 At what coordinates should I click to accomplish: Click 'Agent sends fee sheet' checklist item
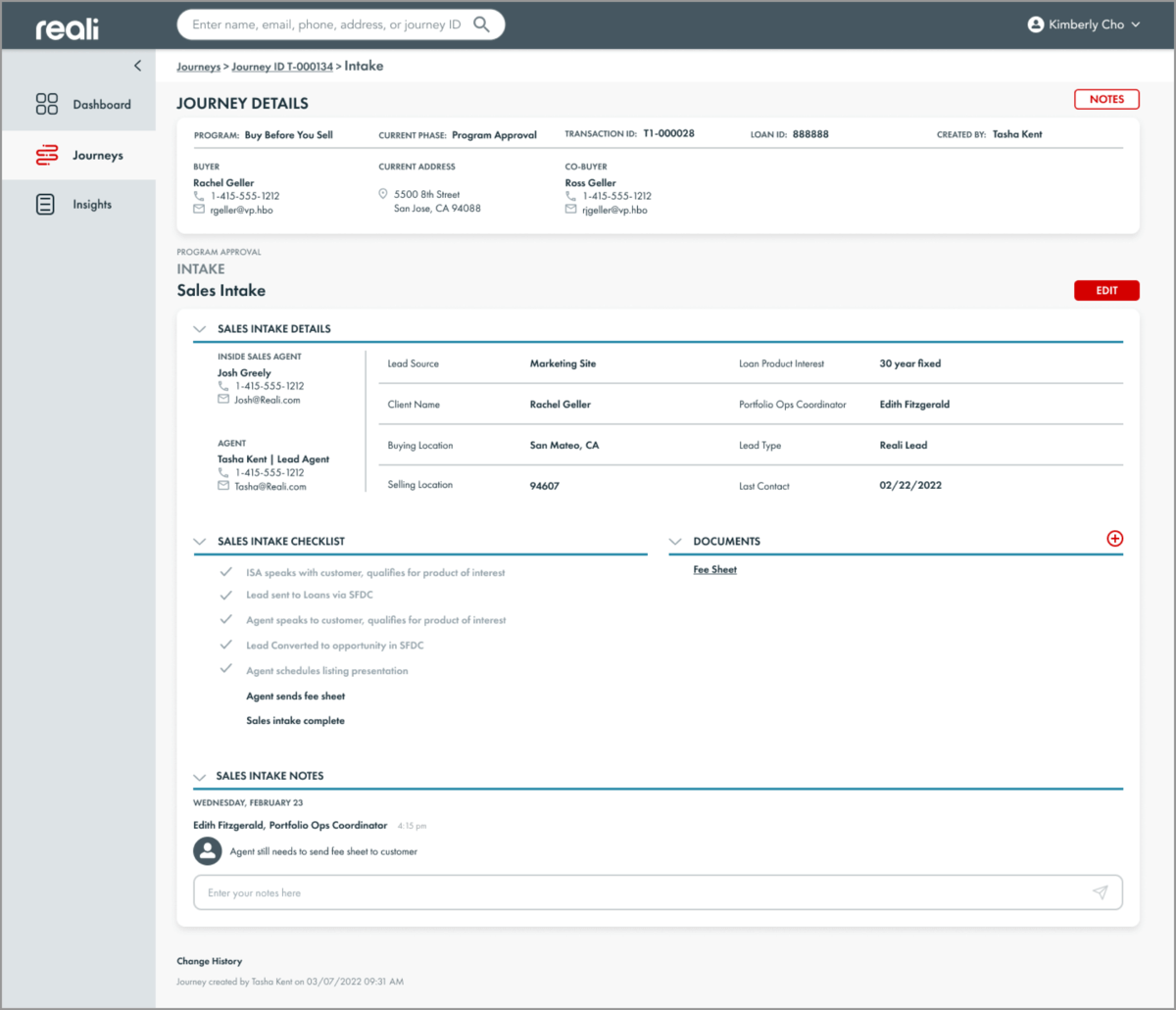pos(296,697)
